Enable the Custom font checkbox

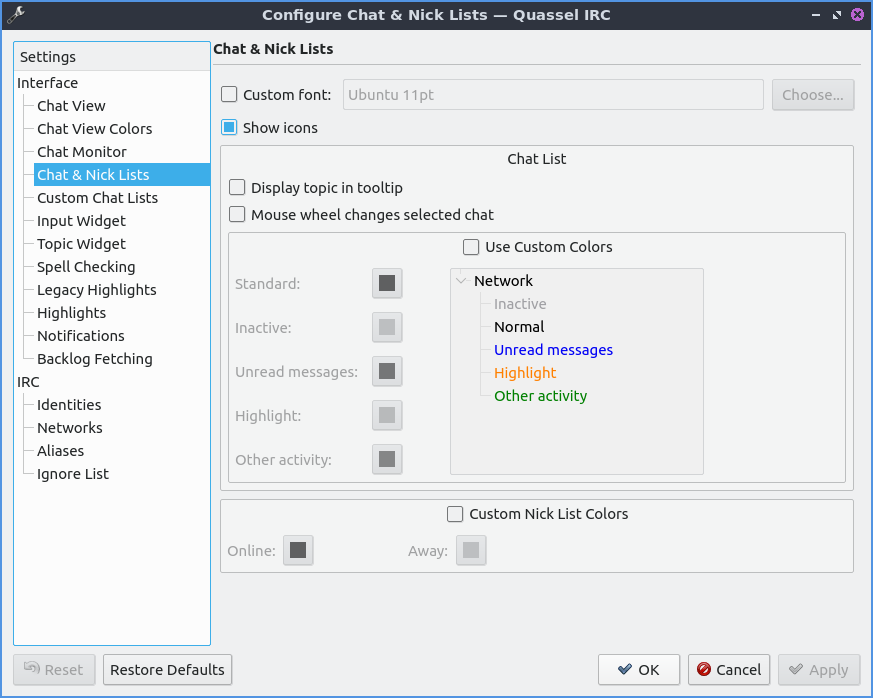[230, 95]
